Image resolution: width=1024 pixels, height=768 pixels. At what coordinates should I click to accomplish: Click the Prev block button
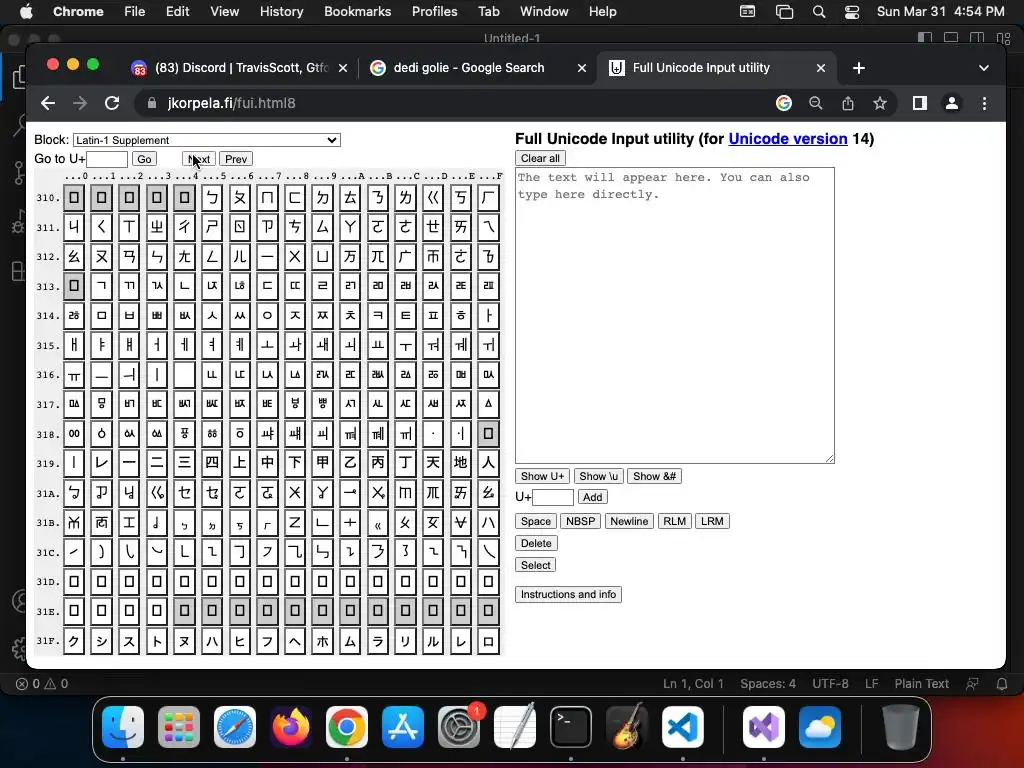point(236,159)
